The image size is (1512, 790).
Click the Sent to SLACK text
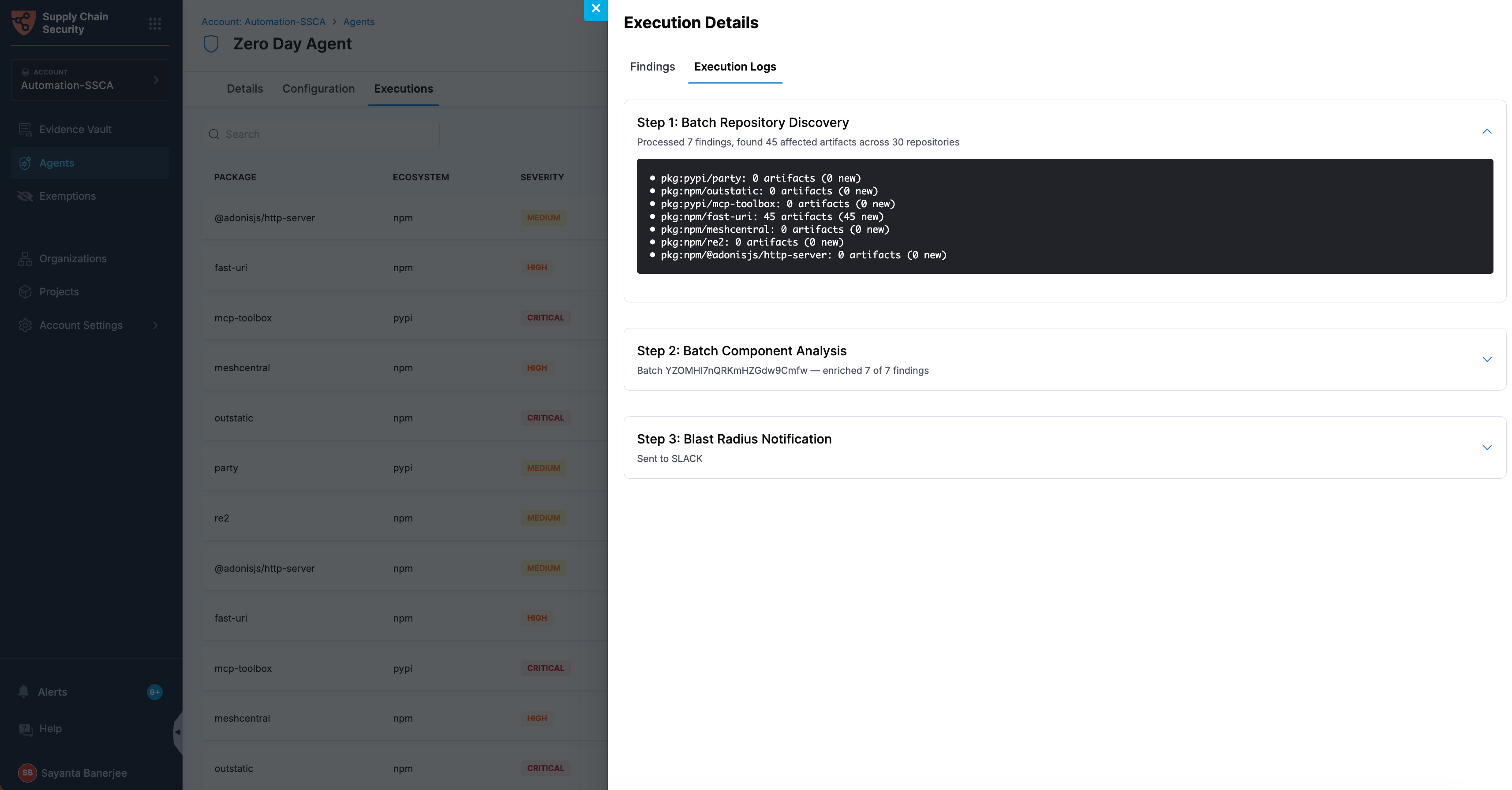669,458
